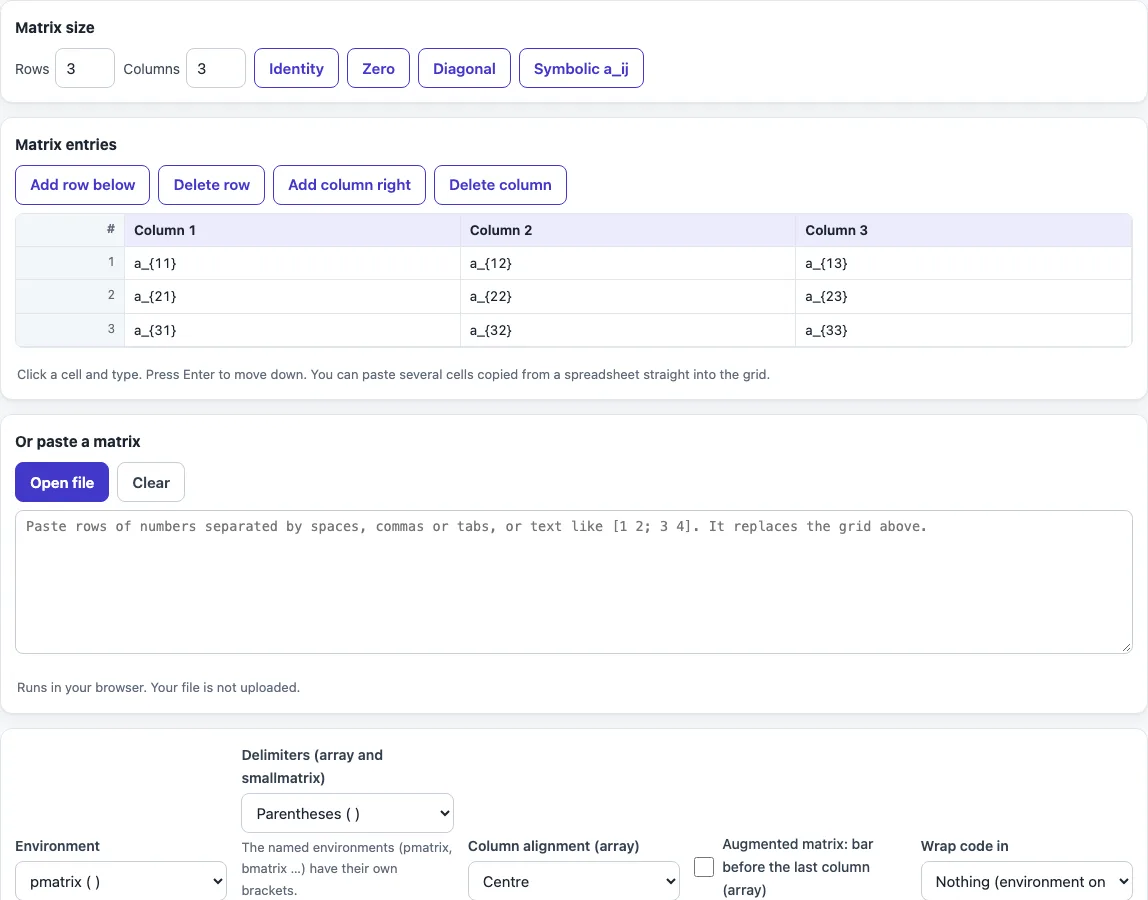Clear the pasted matrix text

pyautogui.click(x=151, y=482)
